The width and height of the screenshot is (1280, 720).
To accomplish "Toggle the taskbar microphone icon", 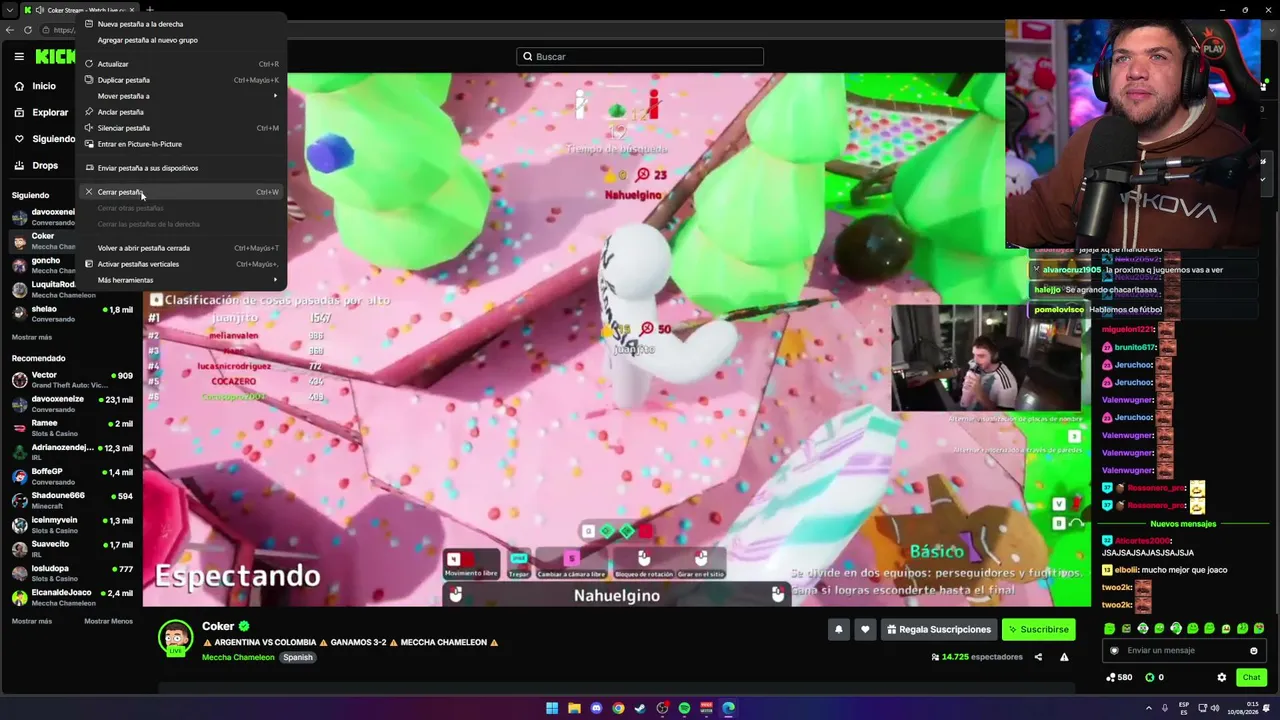I will click(1164, 708).
